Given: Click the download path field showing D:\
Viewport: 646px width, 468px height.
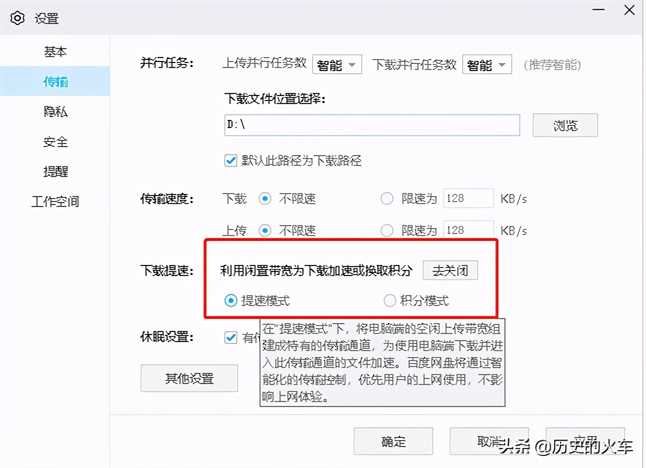Looking at the screenshot, I should click(372, 125).
